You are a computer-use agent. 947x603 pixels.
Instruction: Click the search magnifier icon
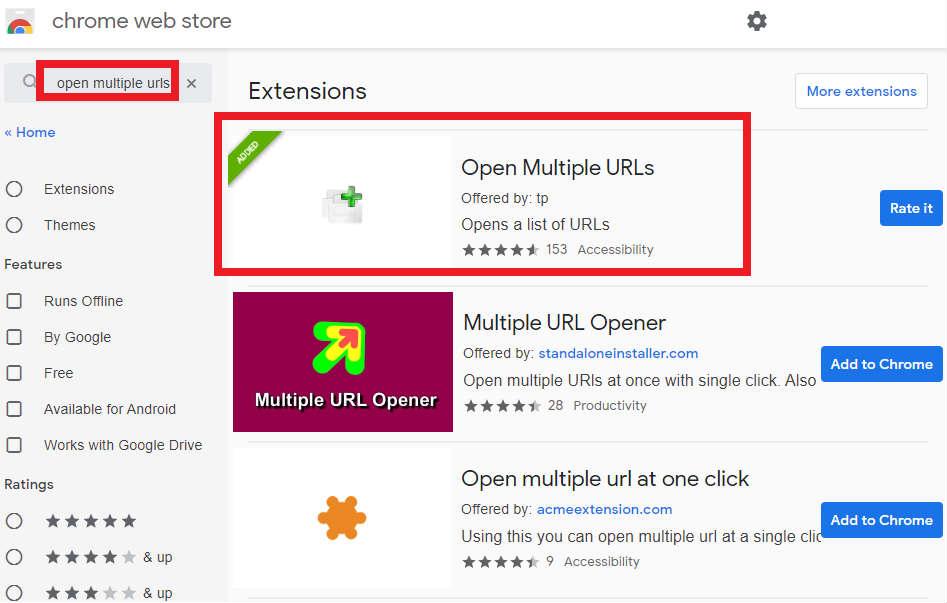[x=29, y=81]
